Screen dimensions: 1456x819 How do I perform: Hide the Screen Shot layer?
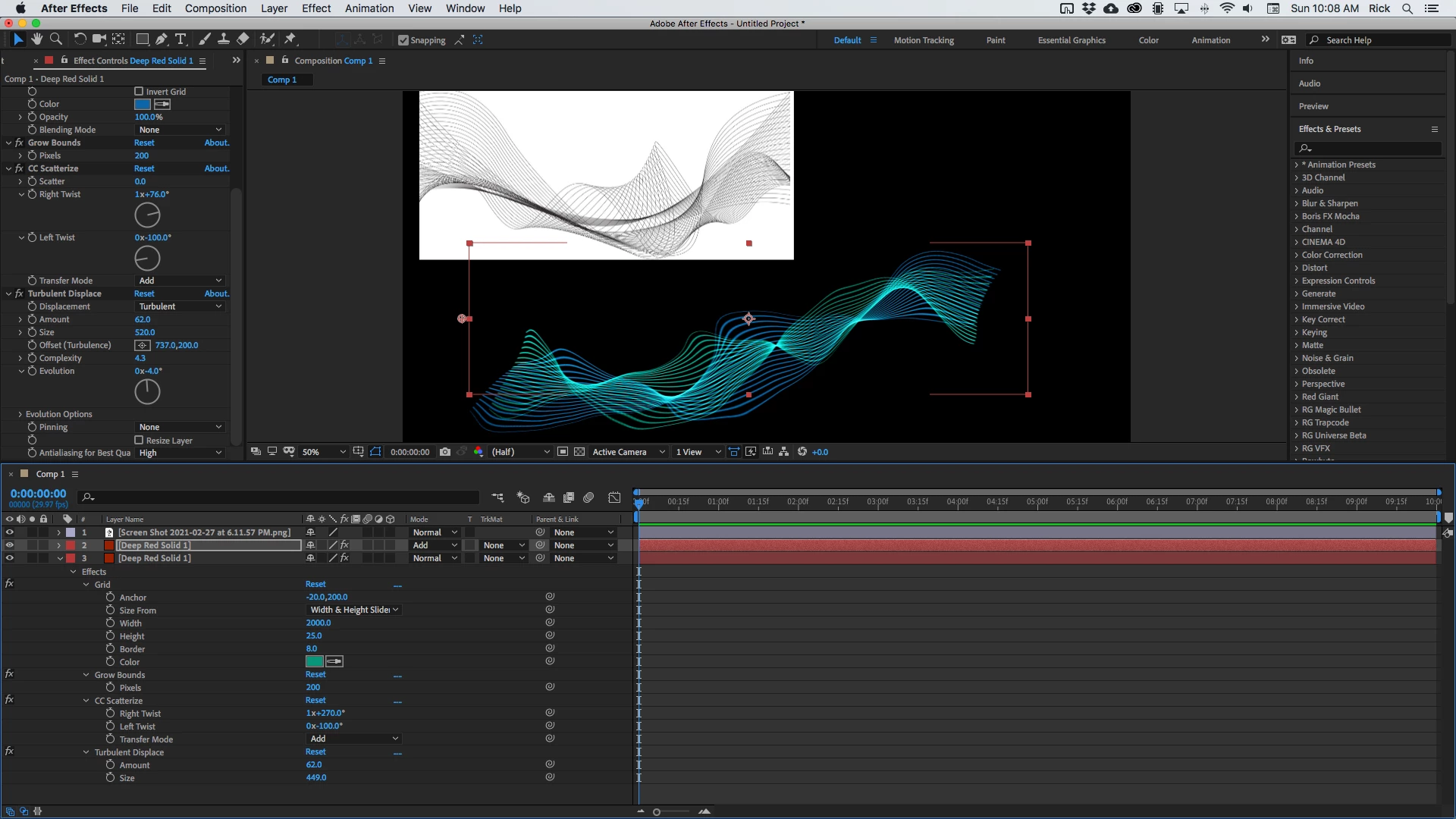(x=9, y=532)
